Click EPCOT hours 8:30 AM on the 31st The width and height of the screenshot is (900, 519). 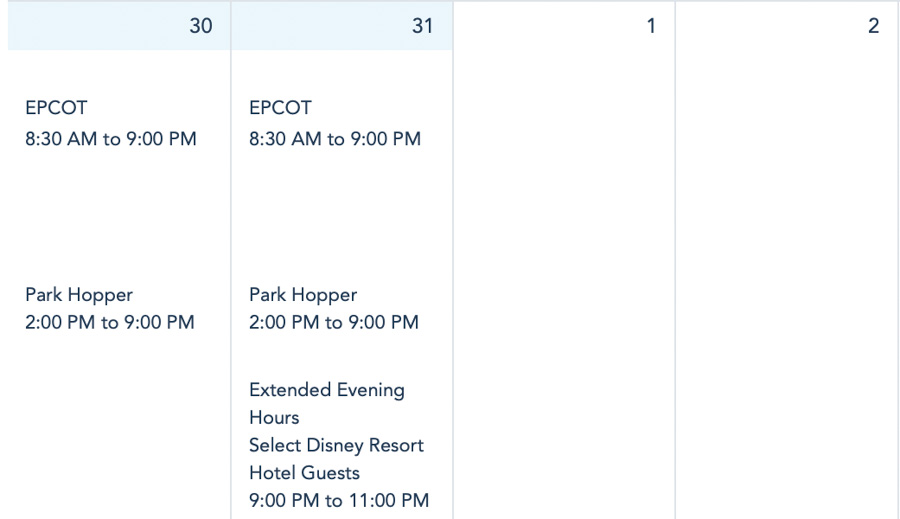point(335,139)
